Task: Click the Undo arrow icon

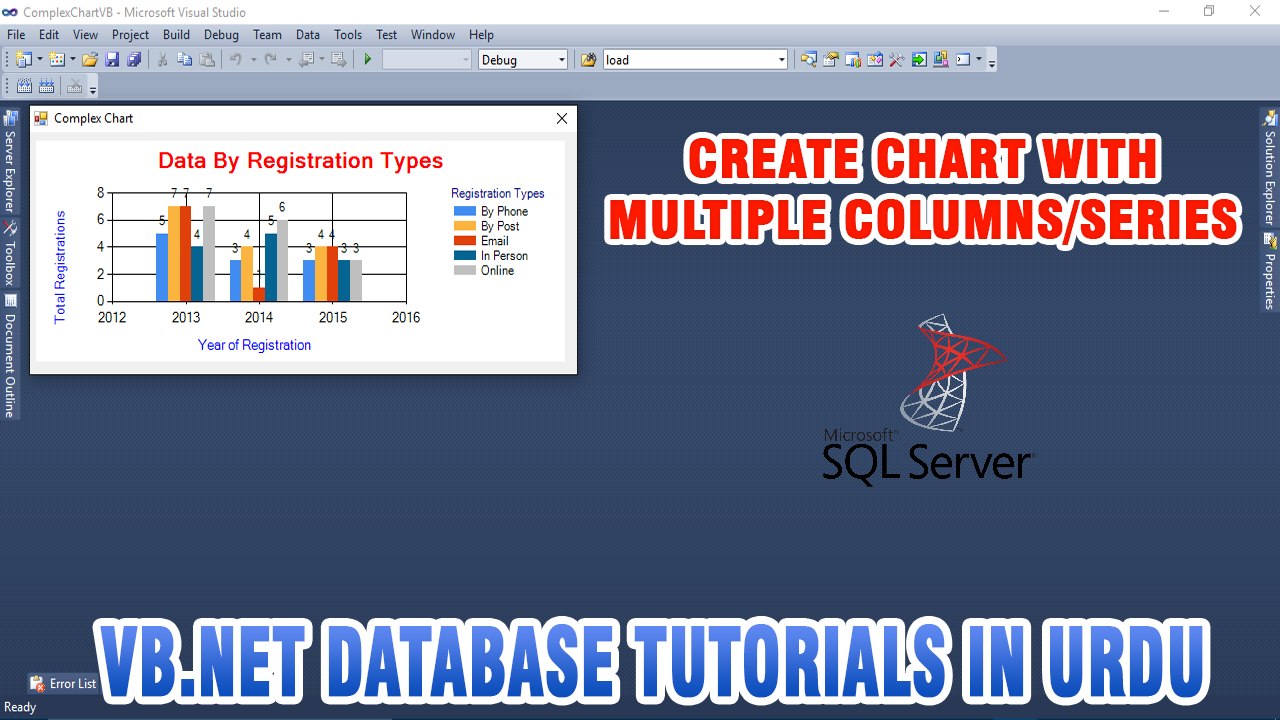Action: (236, 60)
